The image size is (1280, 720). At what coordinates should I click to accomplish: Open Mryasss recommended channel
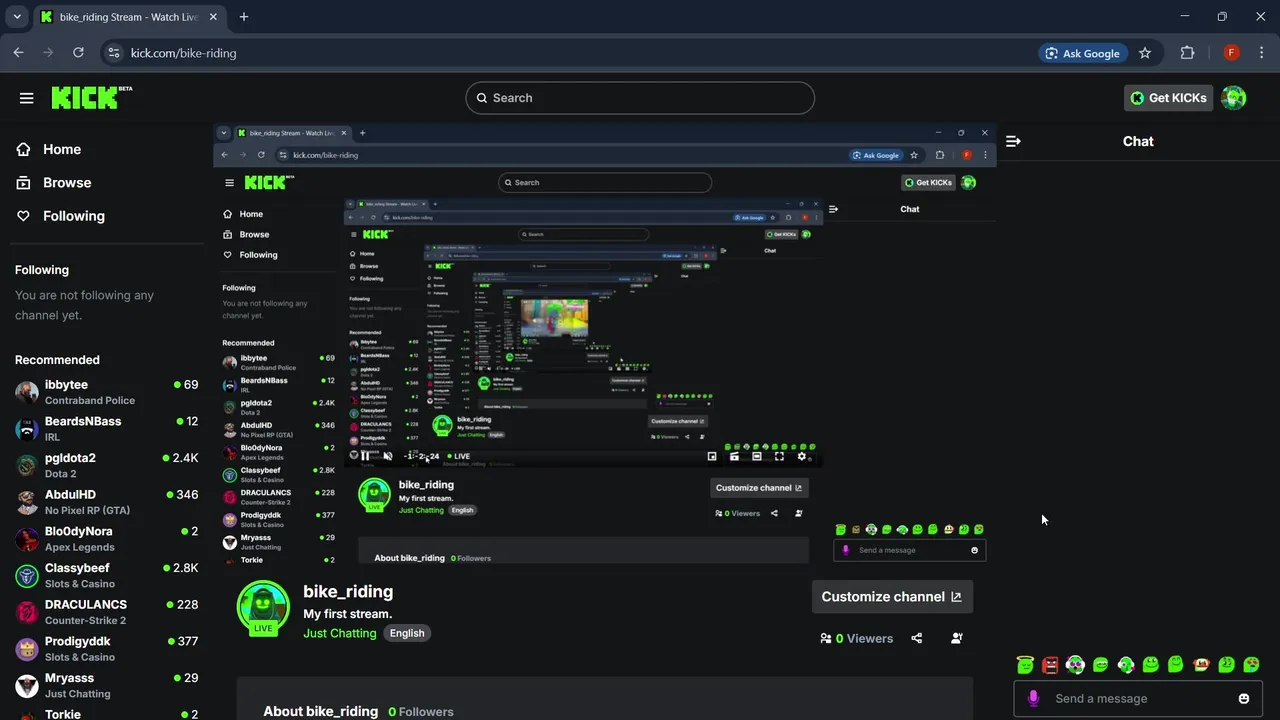click(x=106, y=685)
